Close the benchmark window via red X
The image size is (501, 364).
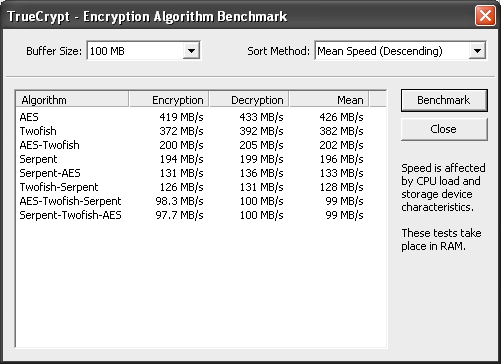tap(485, 15)
